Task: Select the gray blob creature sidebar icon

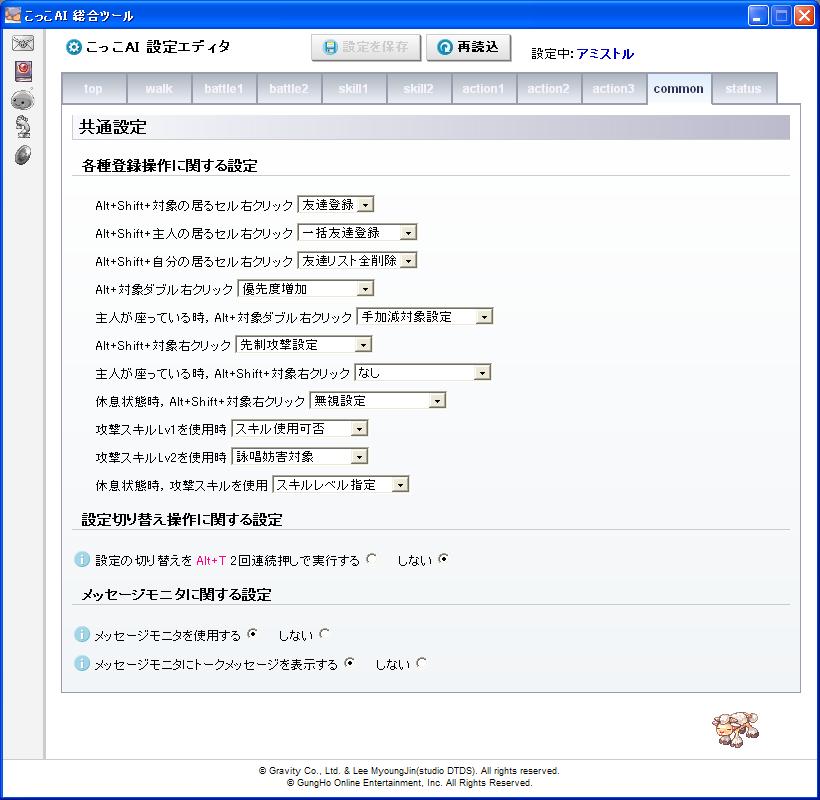Action: click(22, 99)
